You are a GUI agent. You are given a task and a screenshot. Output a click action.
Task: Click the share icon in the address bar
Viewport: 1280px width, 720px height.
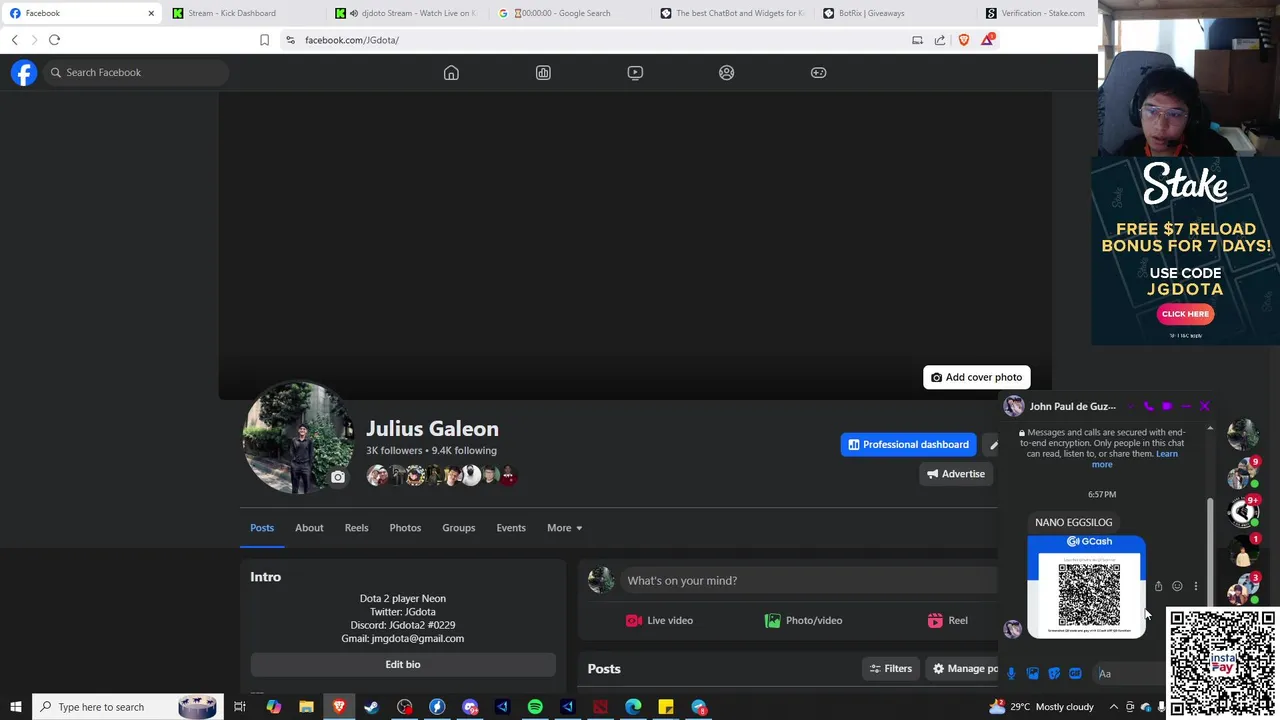pos(940,40)
